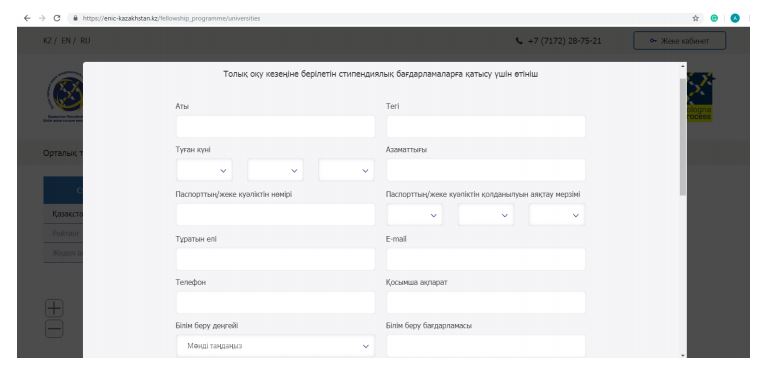
Task: Open the Жеке кабинет login button
Action: click(x=679, y=41)
